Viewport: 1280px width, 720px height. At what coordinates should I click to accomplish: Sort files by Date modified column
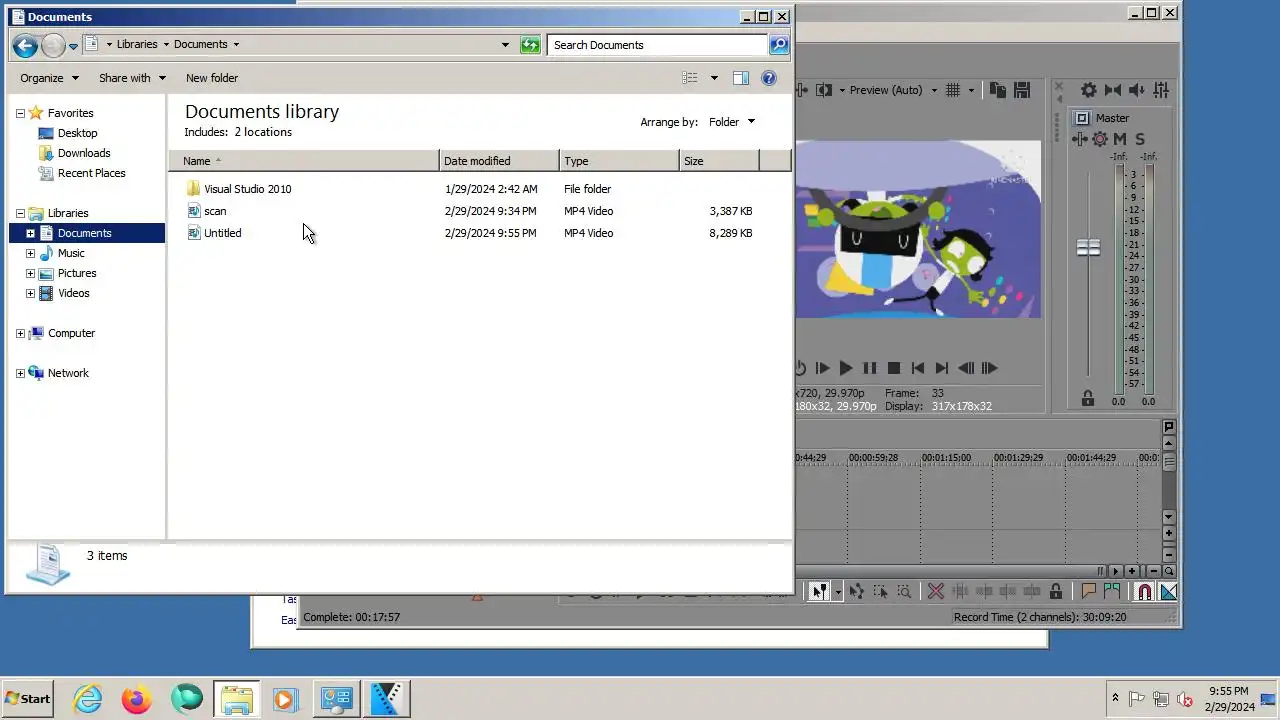(x=499, y=161)
